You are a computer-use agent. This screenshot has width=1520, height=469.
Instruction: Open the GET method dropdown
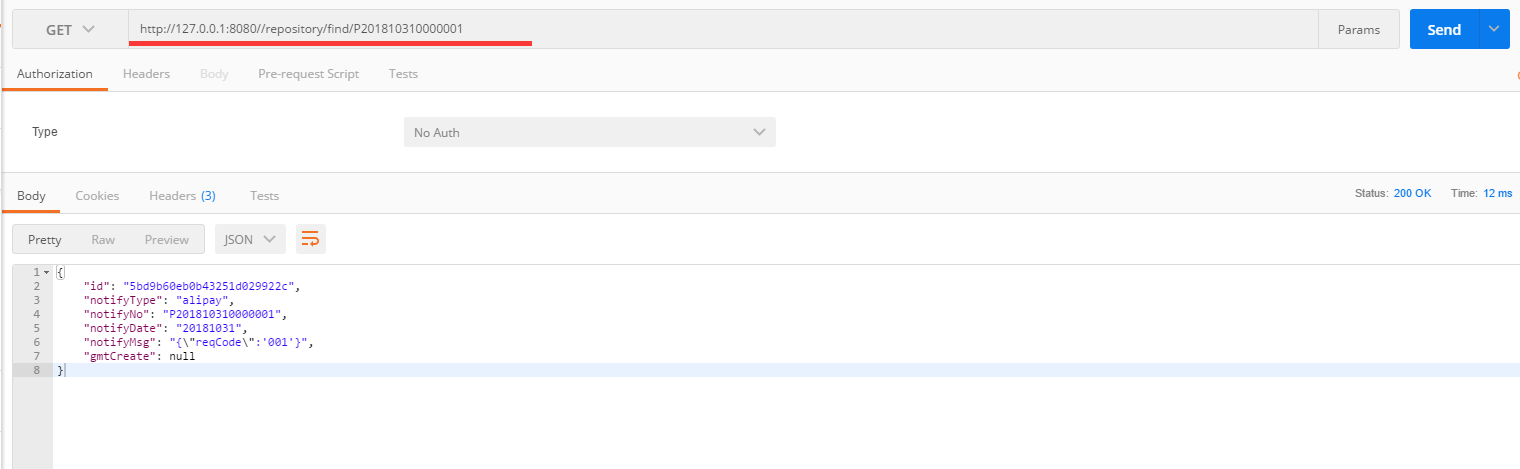click(x=70, y=30)
